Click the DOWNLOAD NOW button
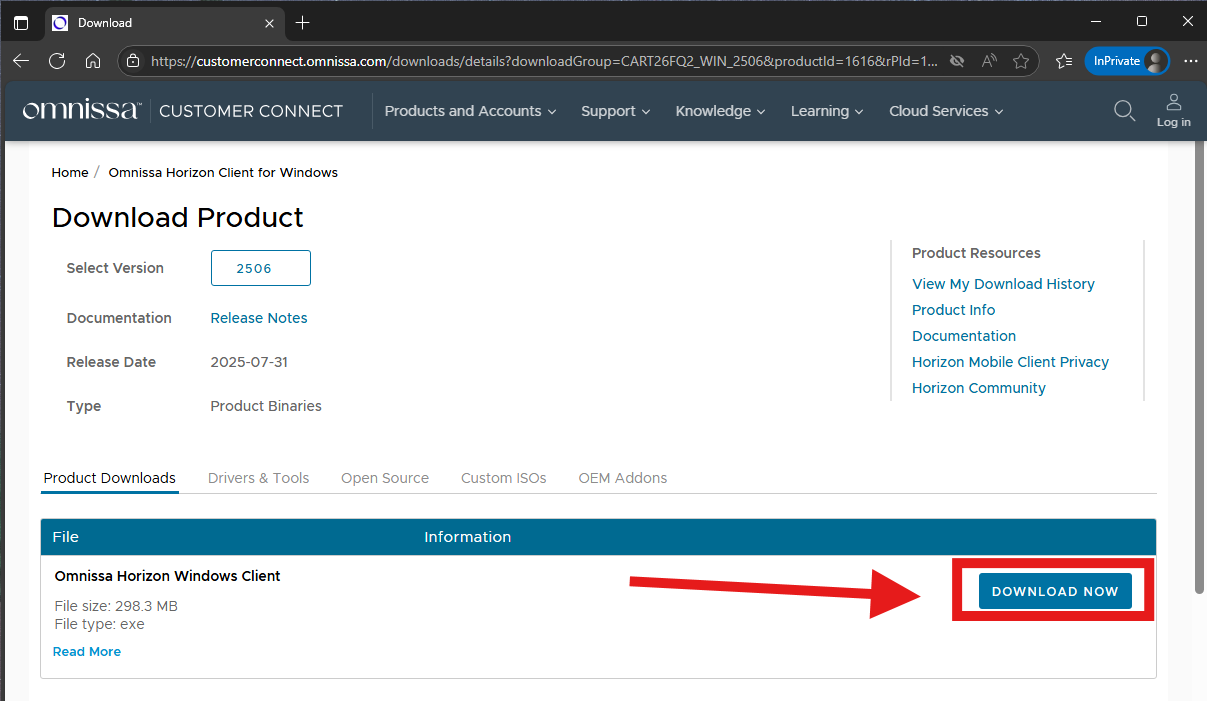This screenshot has height=701, width=1207. pos(1055,591)
